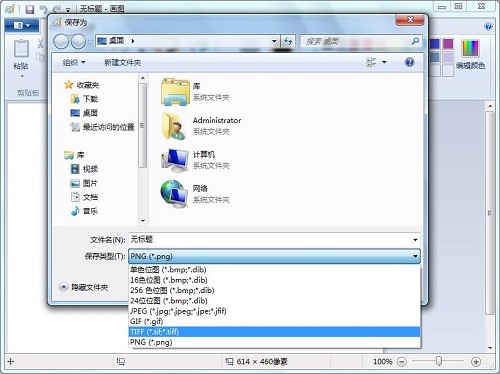Open the quick access toolbar customize arrow
The height and width of the screenshot is (374, 500).
[68, 10]
